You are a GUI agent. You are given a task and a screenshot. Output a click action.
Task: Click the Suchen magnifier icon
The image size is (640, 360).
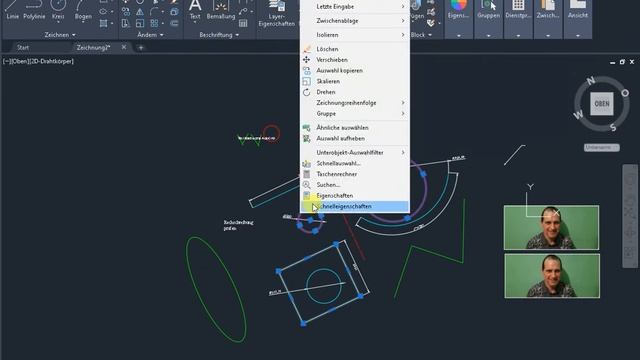pos(307,185)
